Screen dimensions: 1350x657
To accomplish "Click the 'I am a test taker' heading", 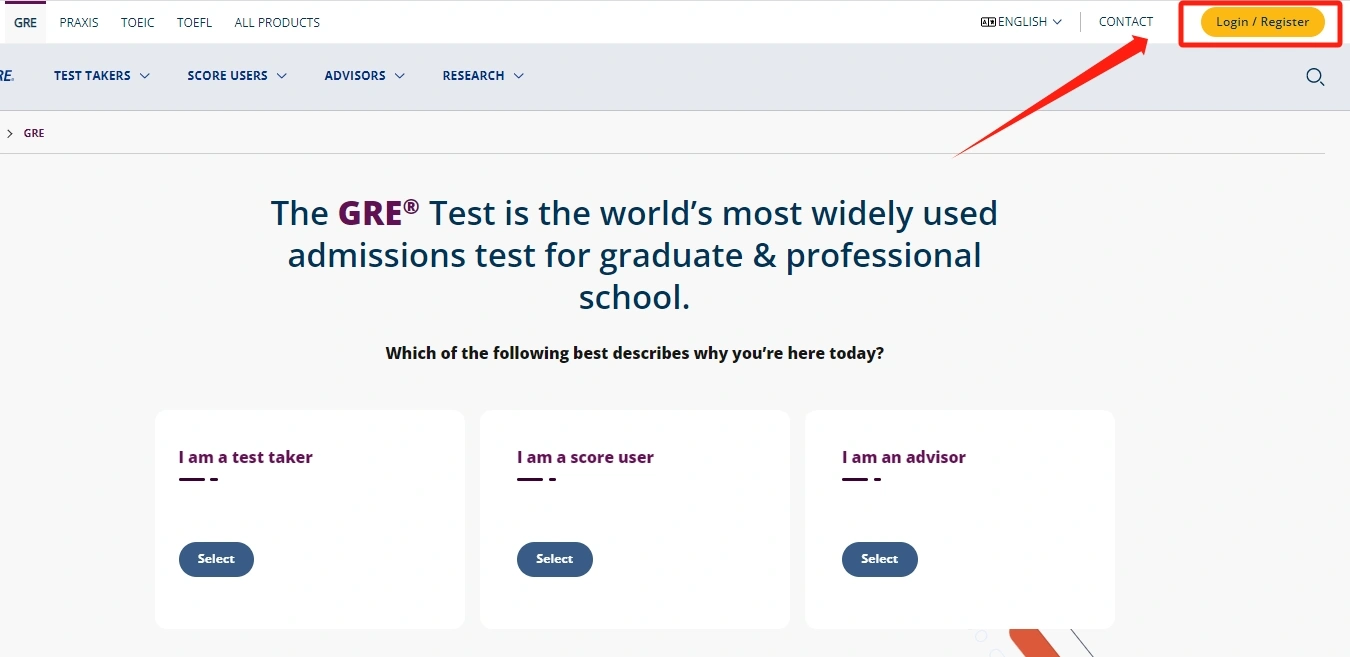I will coord(246,457).
